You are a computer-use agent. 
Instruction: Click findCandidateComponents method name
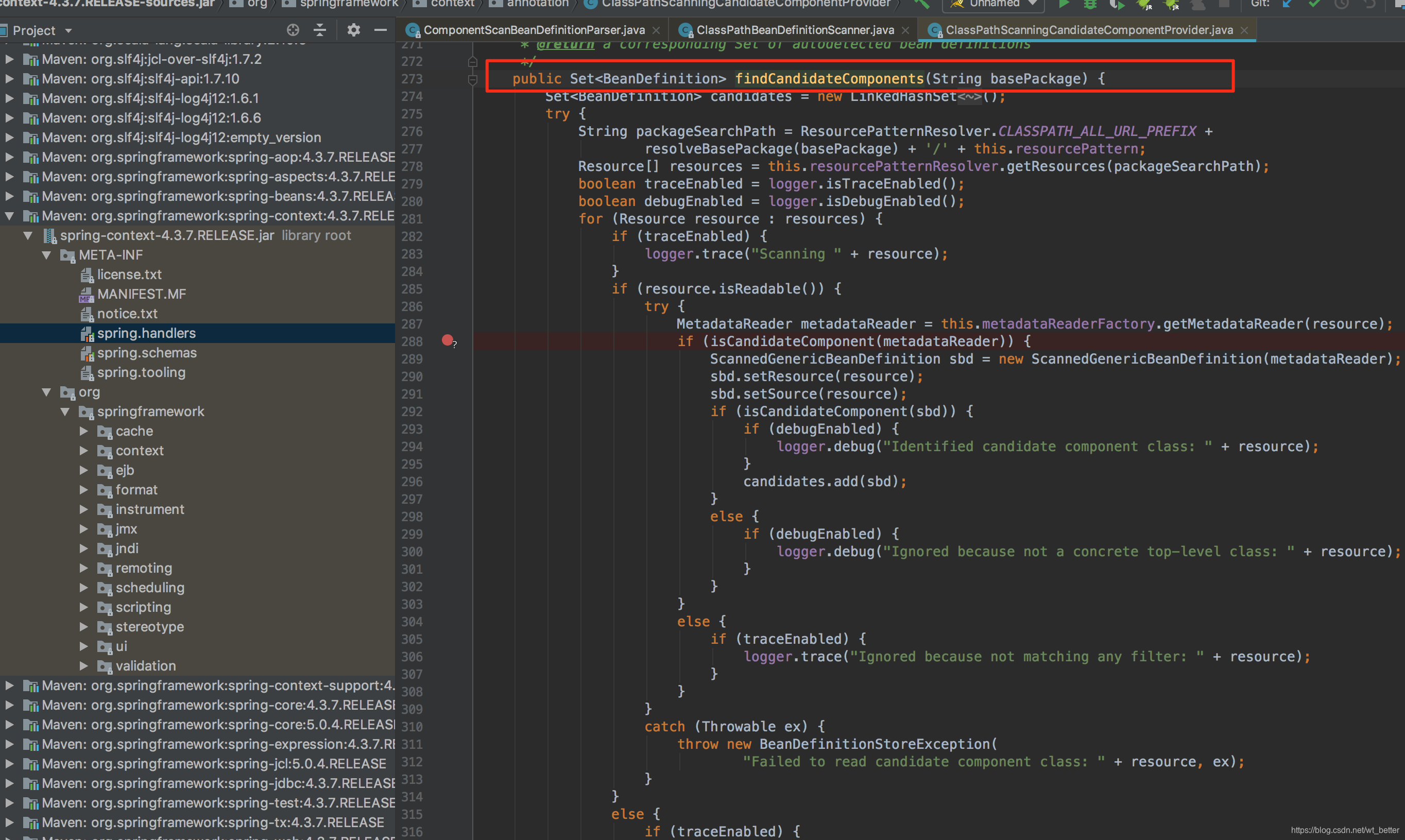tap(829, 79)
